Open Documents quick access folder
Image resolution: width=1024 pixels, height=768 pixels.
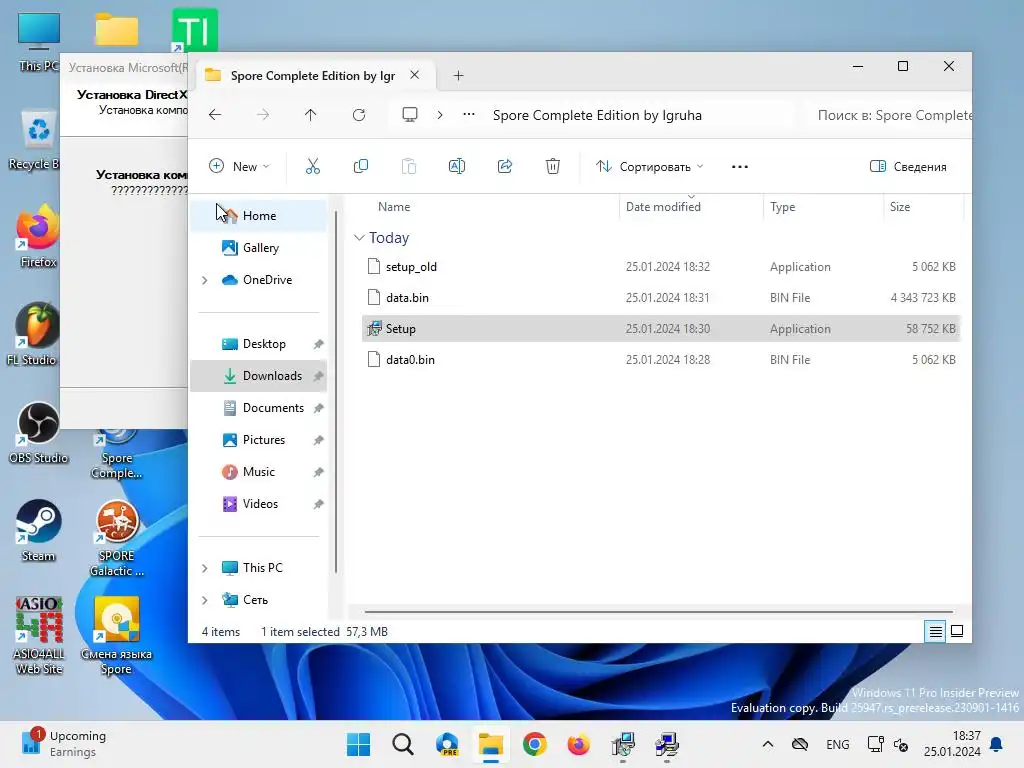click(259, 408)
